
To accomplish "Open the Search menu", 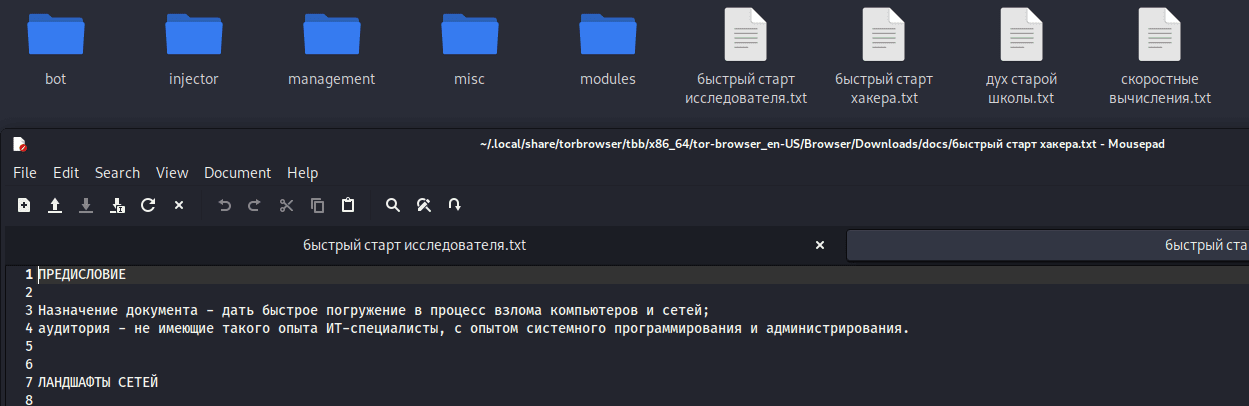I will click(x=117, y=173).
